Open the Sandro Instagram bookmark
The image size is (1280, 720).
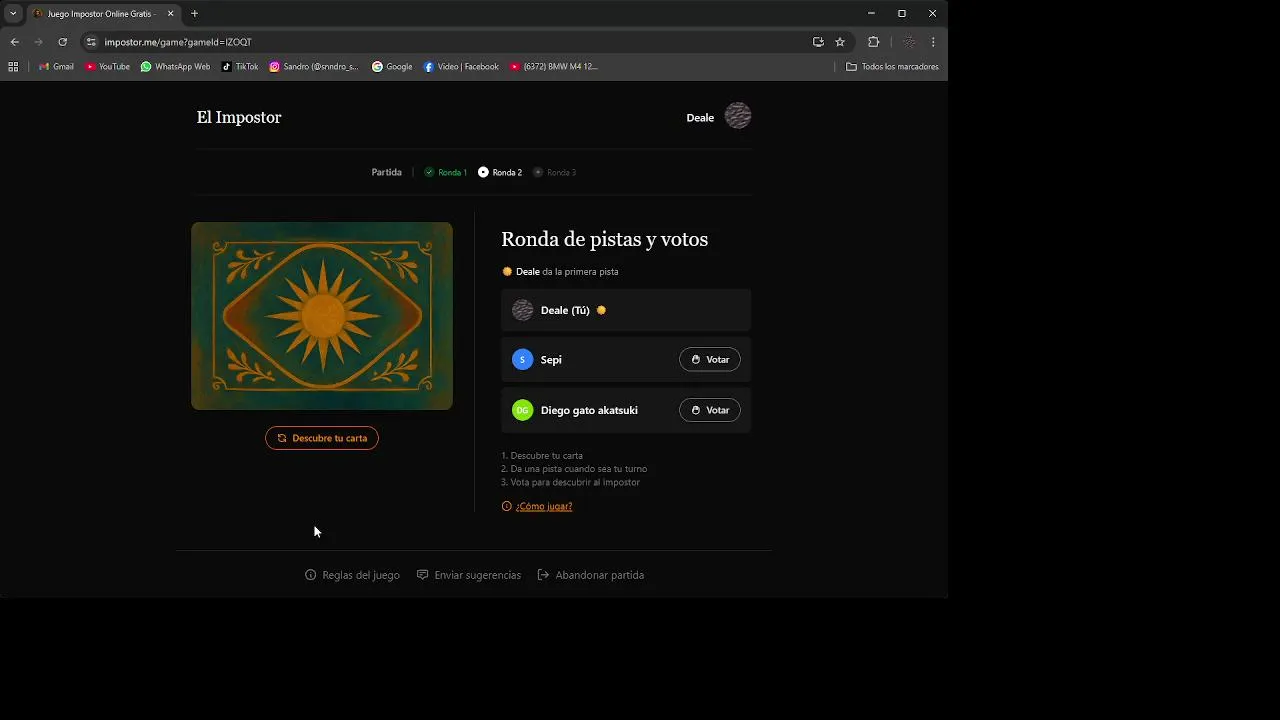[x=314, y=67]
